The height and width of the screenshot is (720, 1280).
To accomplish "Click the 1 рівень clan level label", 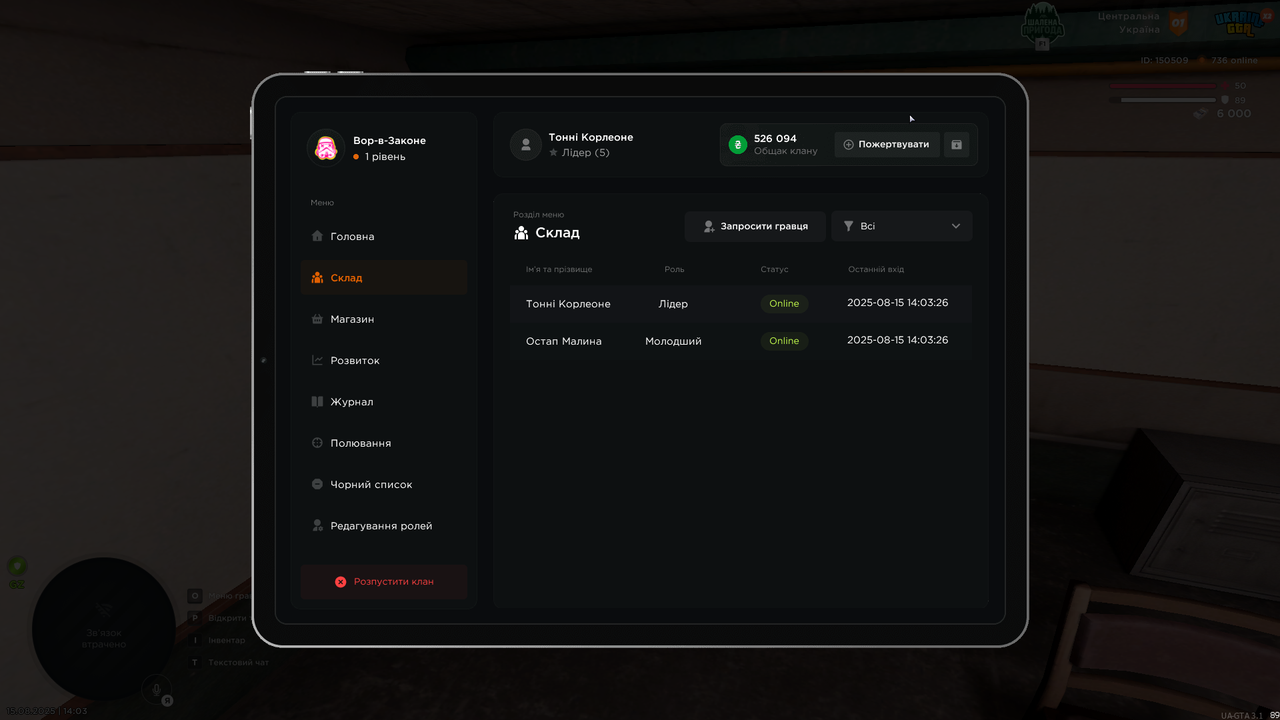I will 385,157.
